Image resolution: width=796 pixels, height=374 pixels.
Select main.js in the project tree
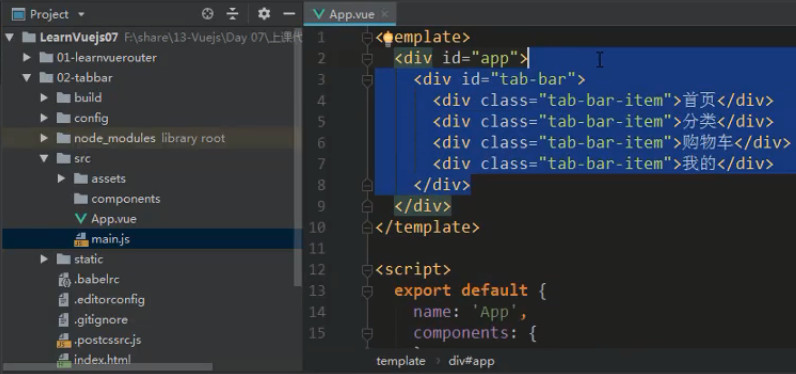click(x=110, y=239)
